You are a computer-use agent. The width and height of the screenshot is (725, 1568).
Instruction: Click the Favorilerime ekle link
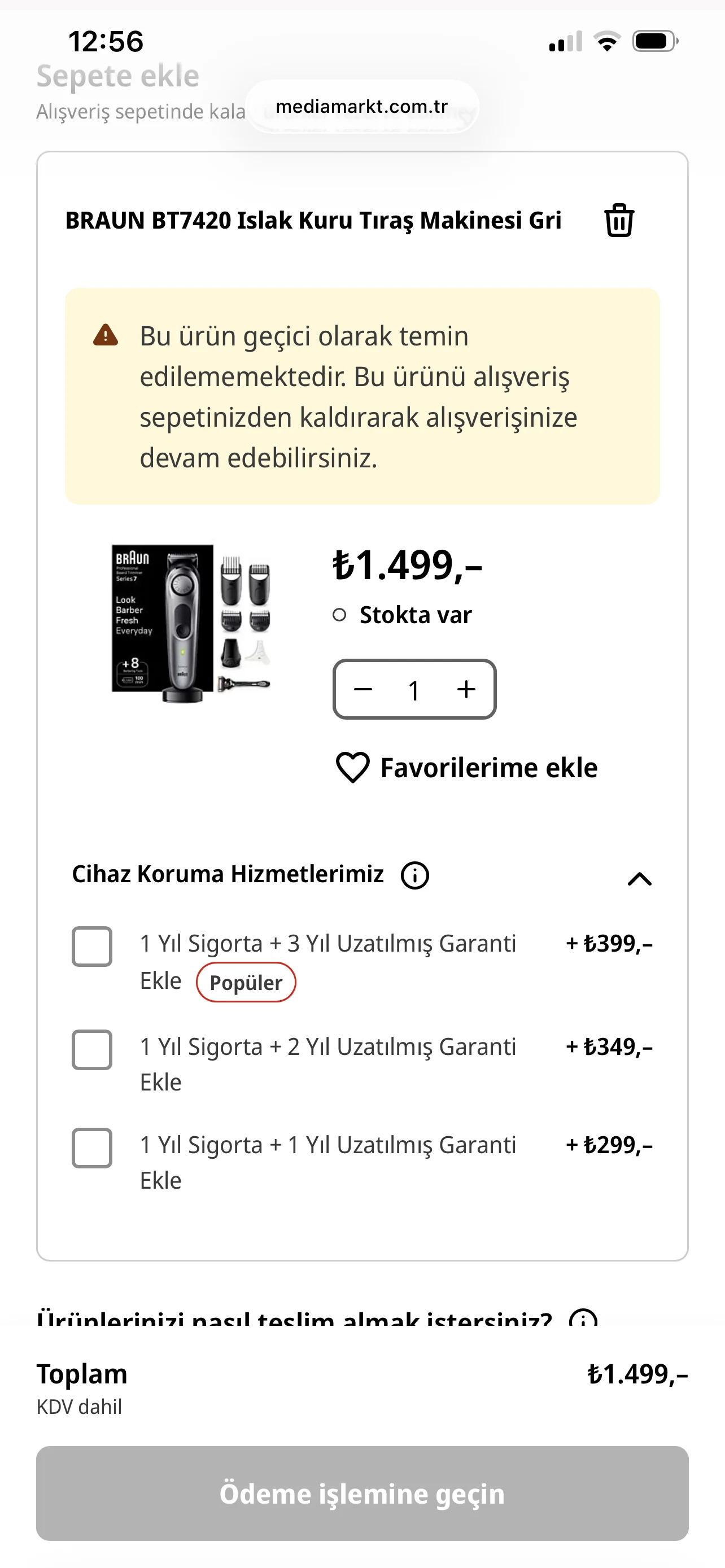pos(488,768)
